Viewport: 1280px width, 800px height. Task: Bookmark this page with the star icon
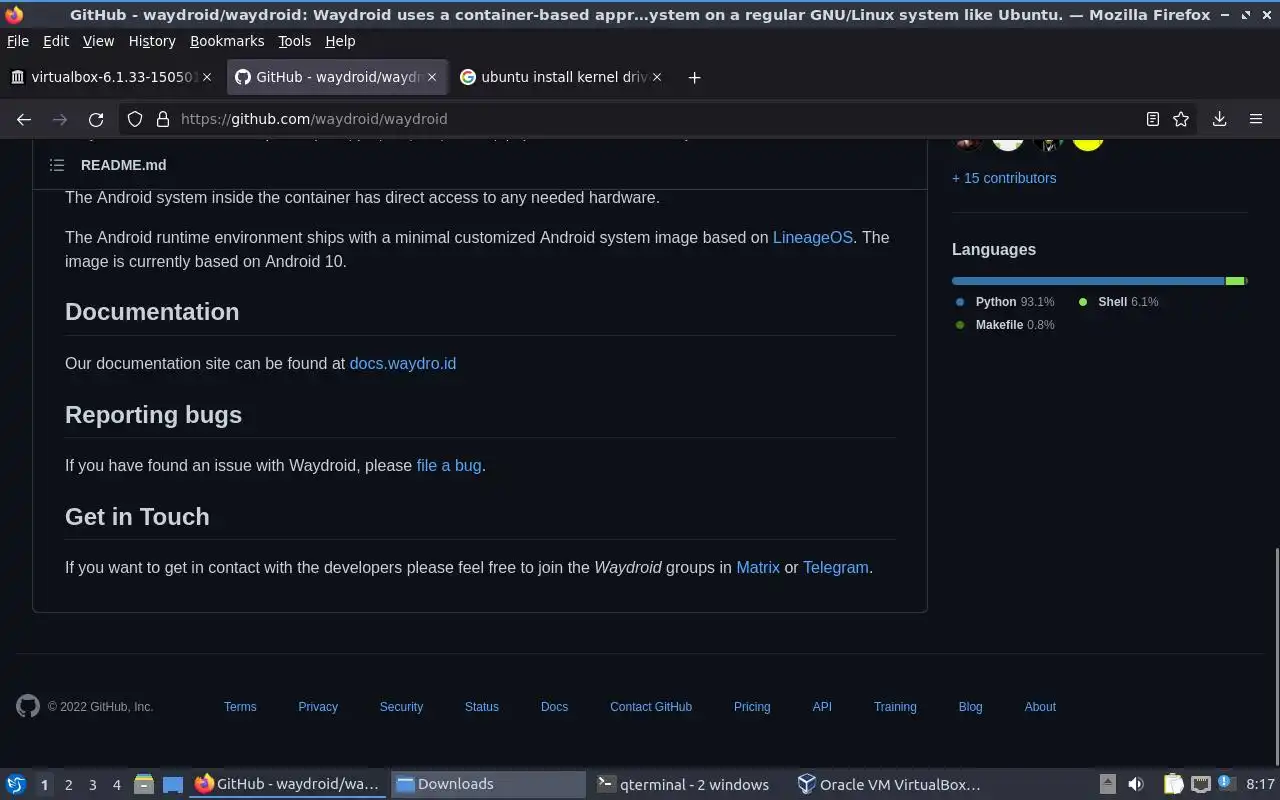point(1181,119)
